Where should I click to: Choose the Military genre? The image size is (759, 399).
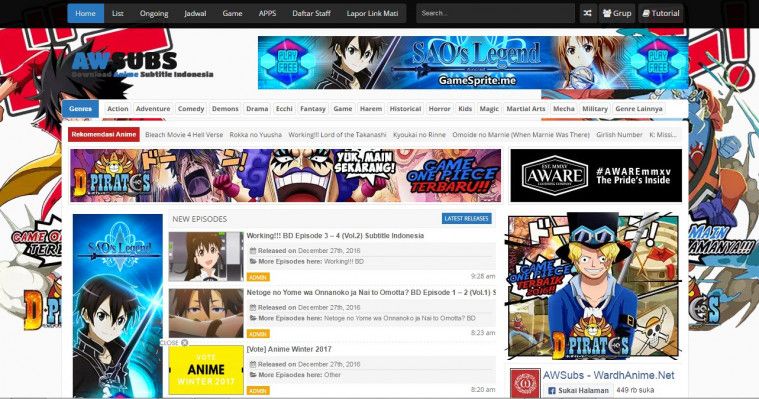tap(595, 109)
